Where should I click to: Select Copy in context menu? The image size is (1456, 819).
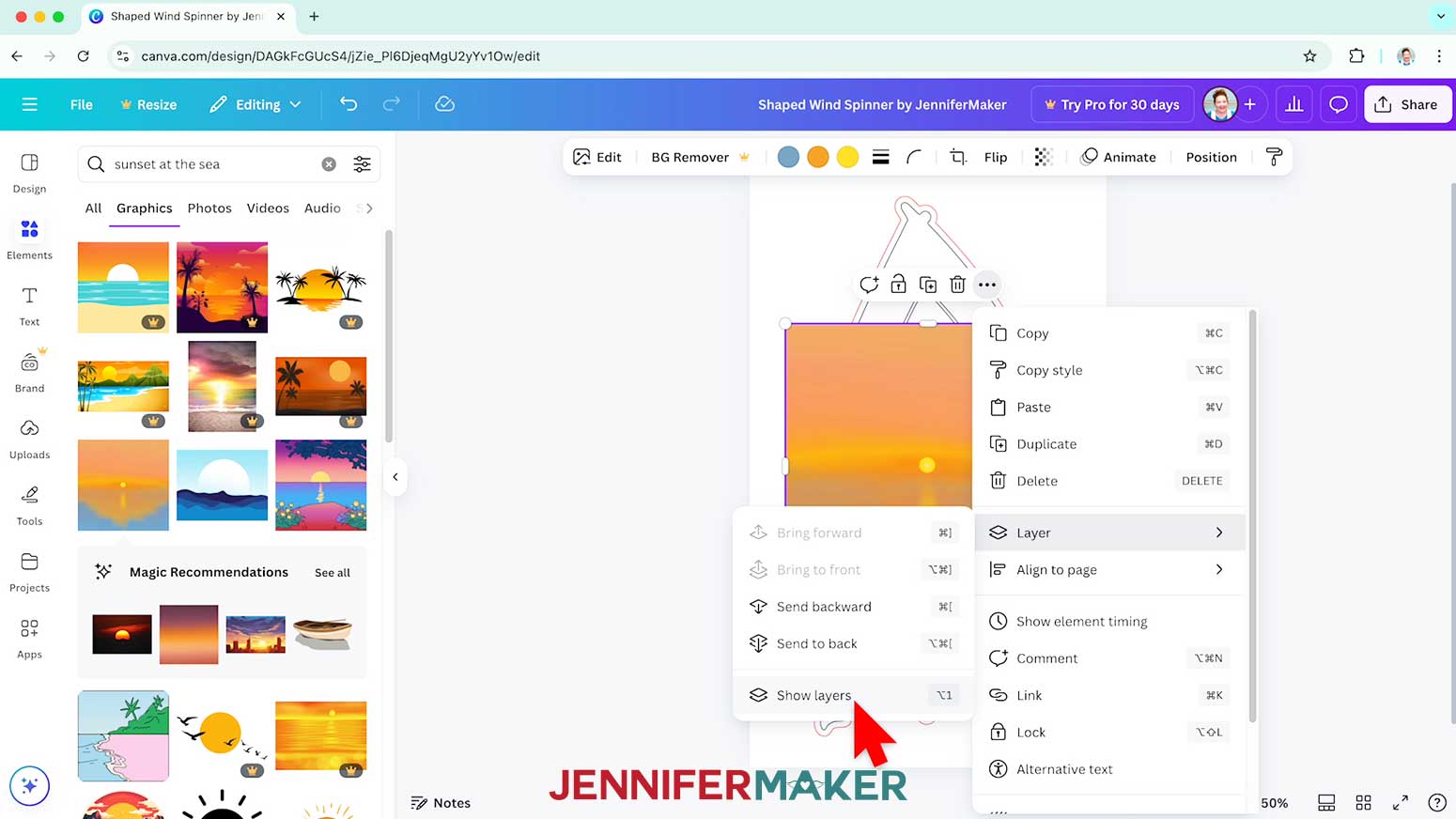coord(1109,333)
